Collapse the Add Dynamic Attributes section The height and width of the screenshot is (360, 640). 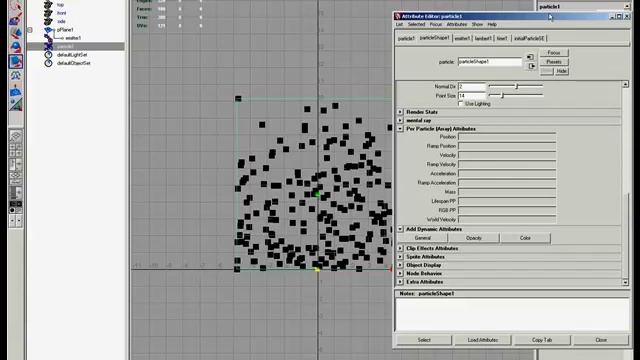[400, 229]
